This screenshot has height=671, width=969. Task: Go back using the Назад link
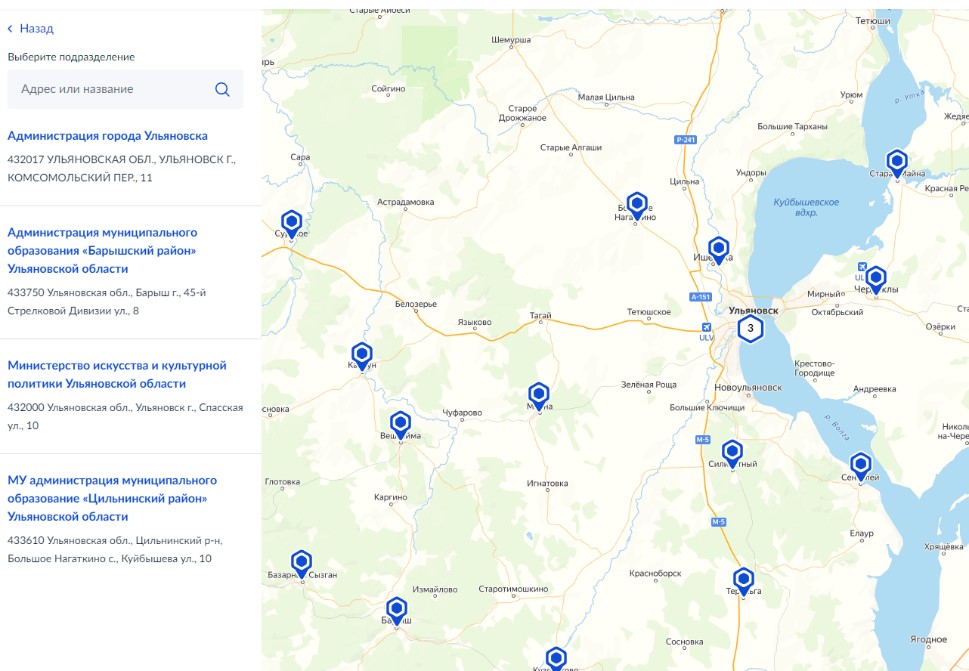point(31,29)
